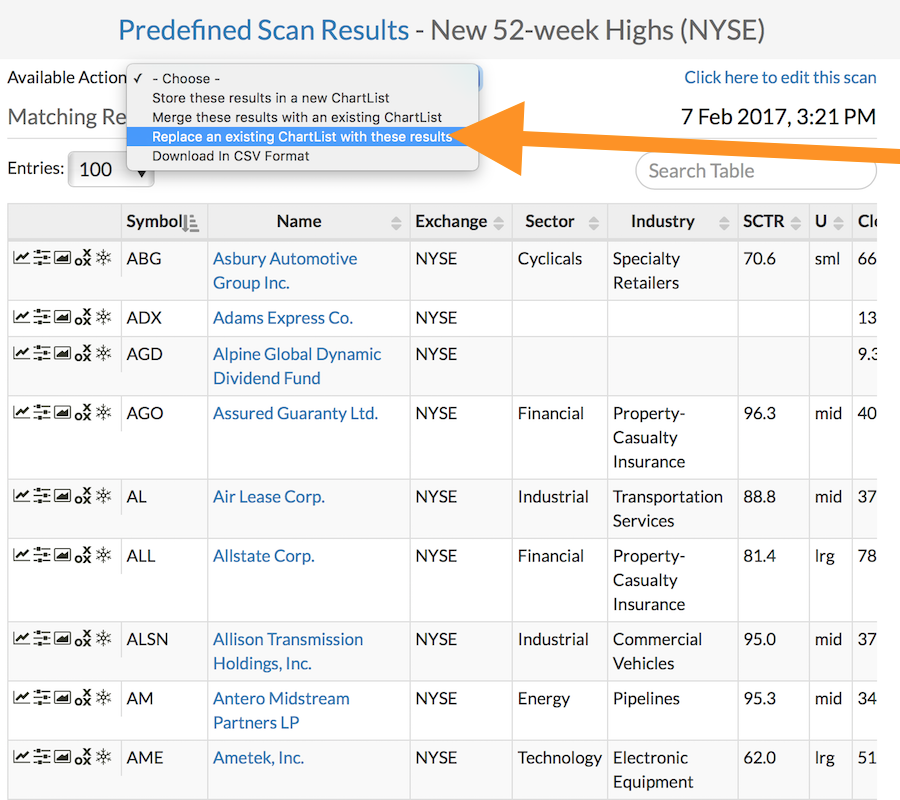Select 'Replace an existing ChartList with these results'
The image size is (900, 800).
pyautogui.click(x=301, y=137)
